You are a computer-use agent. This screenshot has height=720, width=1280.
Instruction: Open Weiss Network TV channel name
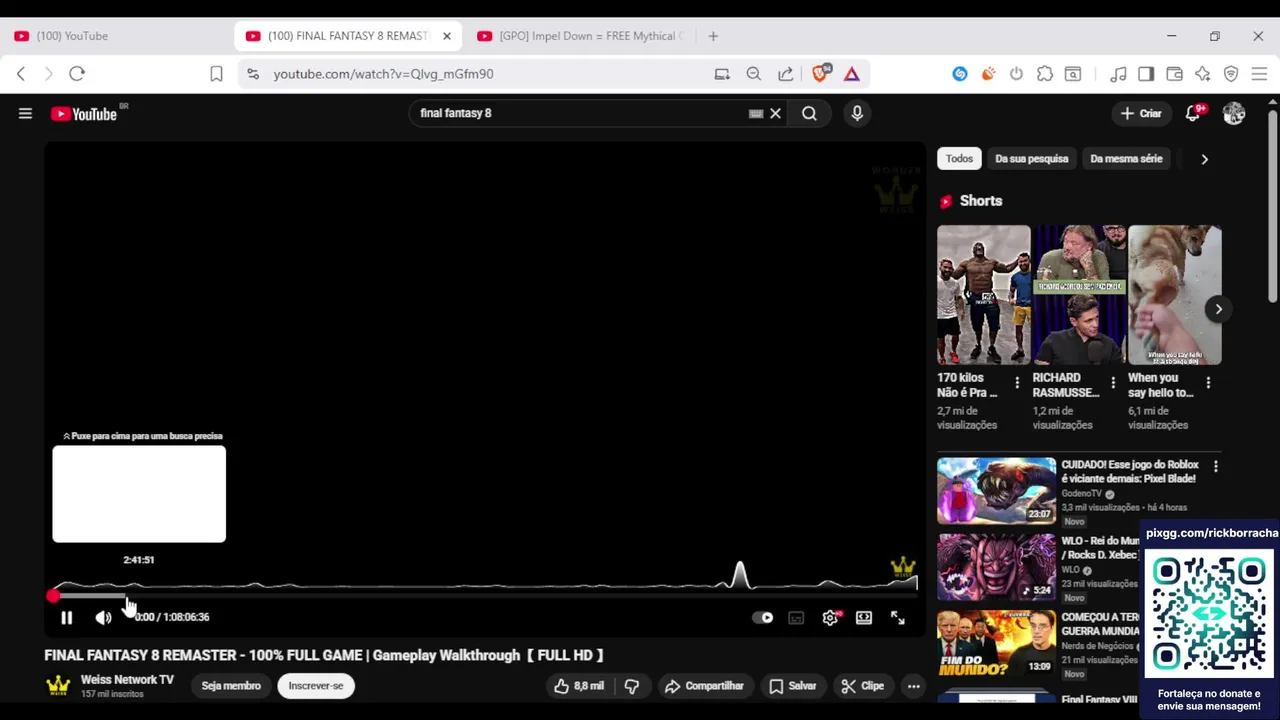point(127,679)
